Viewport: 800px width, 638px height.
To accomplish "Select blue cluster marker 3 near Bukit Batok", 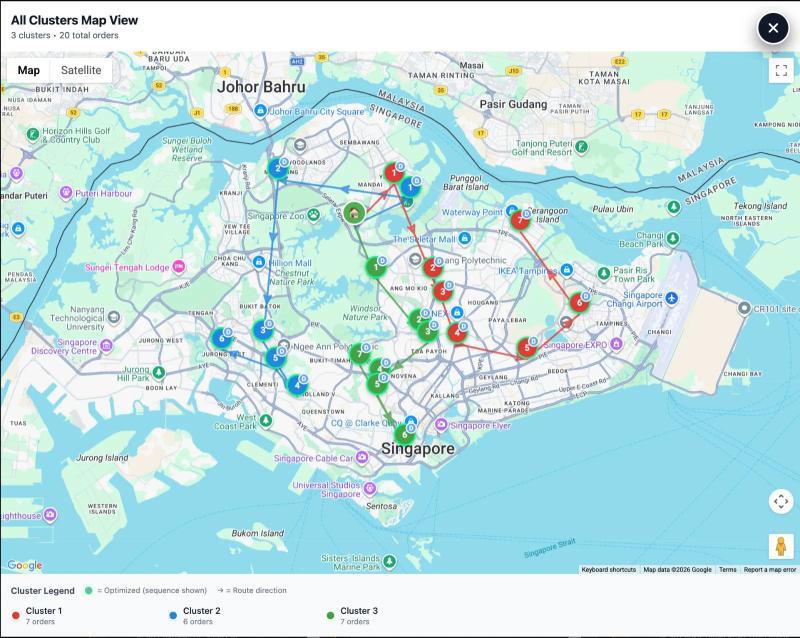I will point(263,330).
